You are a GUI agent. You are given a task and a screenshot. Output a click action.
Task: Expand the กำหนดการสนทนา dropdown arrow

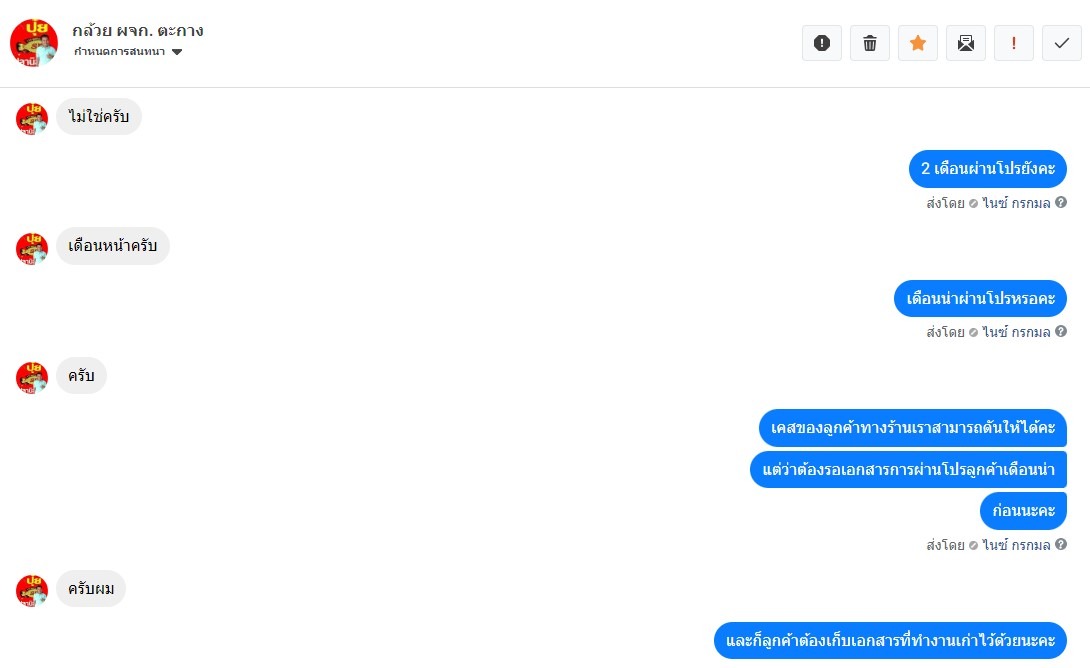tap(177, 52)
